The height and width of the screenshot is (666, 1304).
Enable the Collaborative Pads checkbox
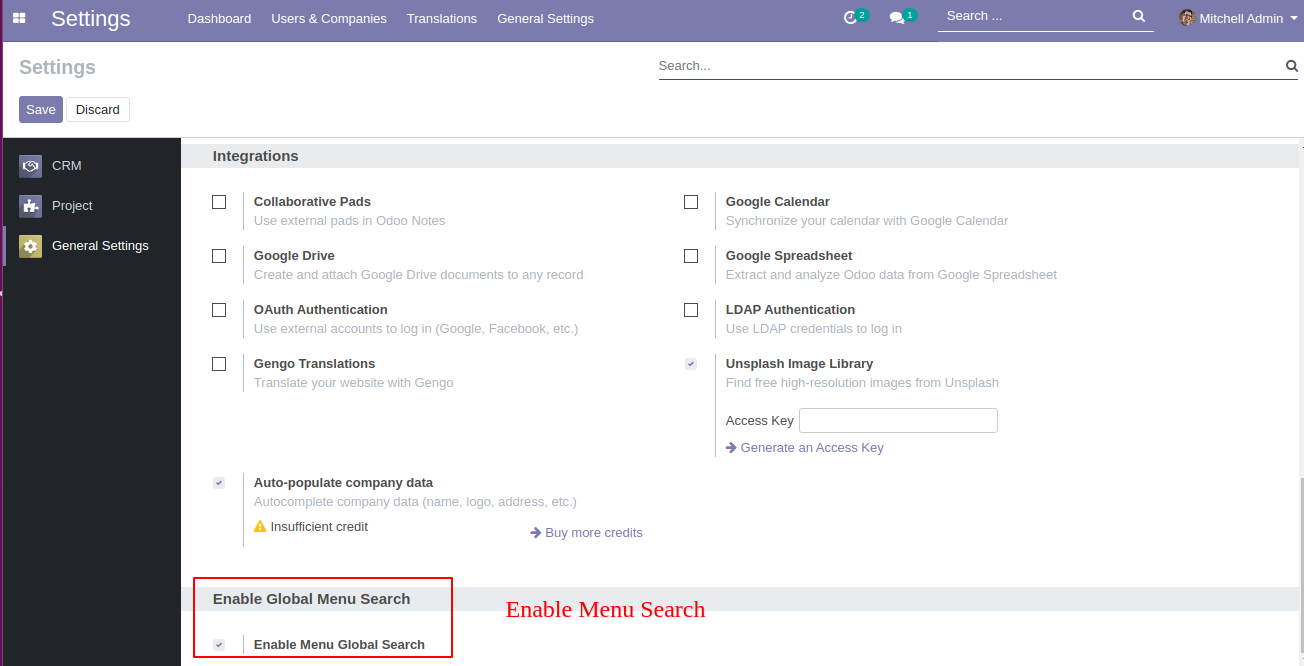219,202
